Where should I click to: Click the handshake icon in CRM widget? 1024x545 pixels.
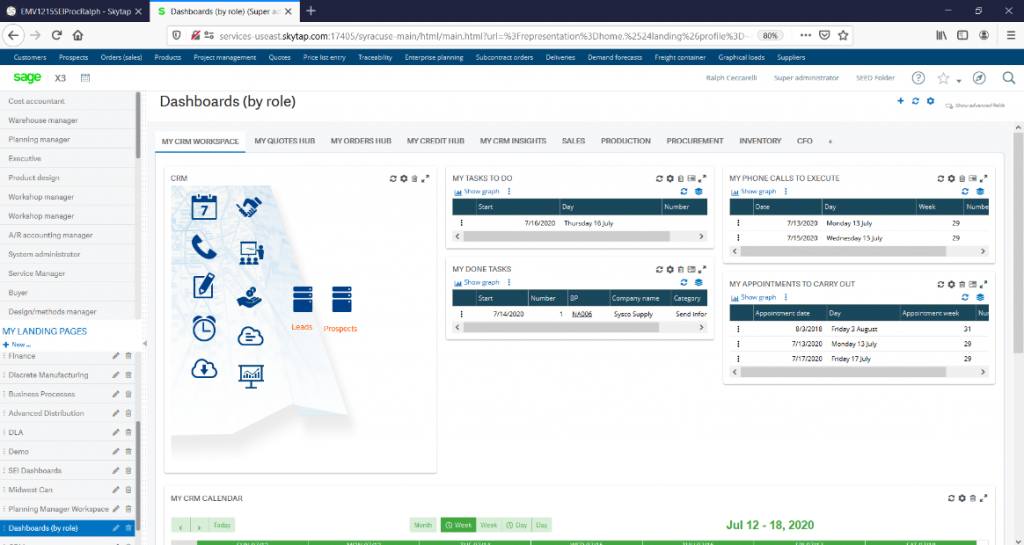pyautogui.click(x=249, y=208)
